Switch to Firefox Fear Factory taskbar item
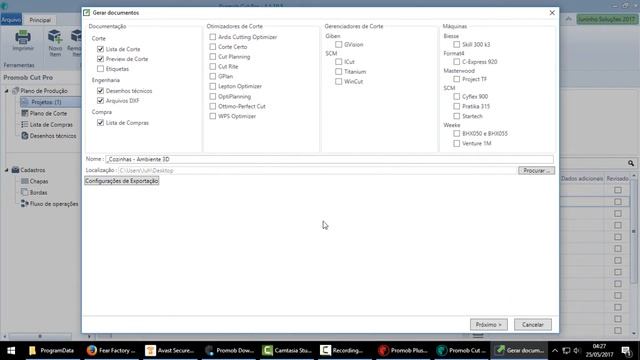Image resolution: width=640 pixels, height=360 pixels. point(111,350)
